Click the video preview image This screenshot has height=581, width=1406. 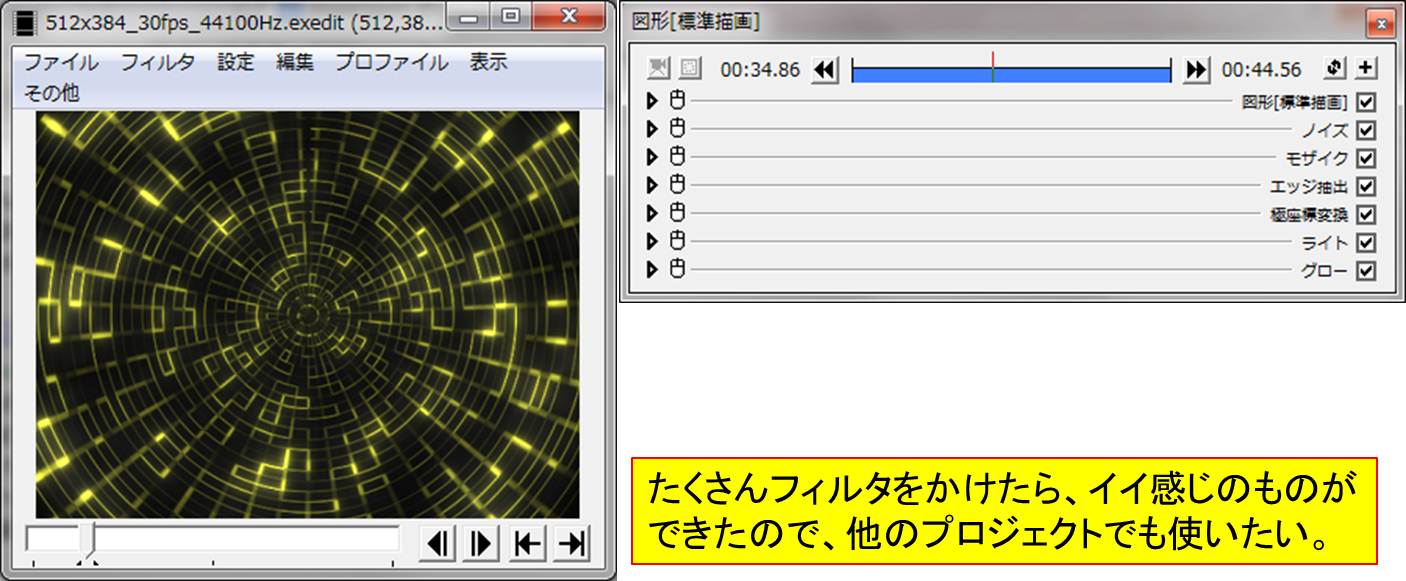307,314
